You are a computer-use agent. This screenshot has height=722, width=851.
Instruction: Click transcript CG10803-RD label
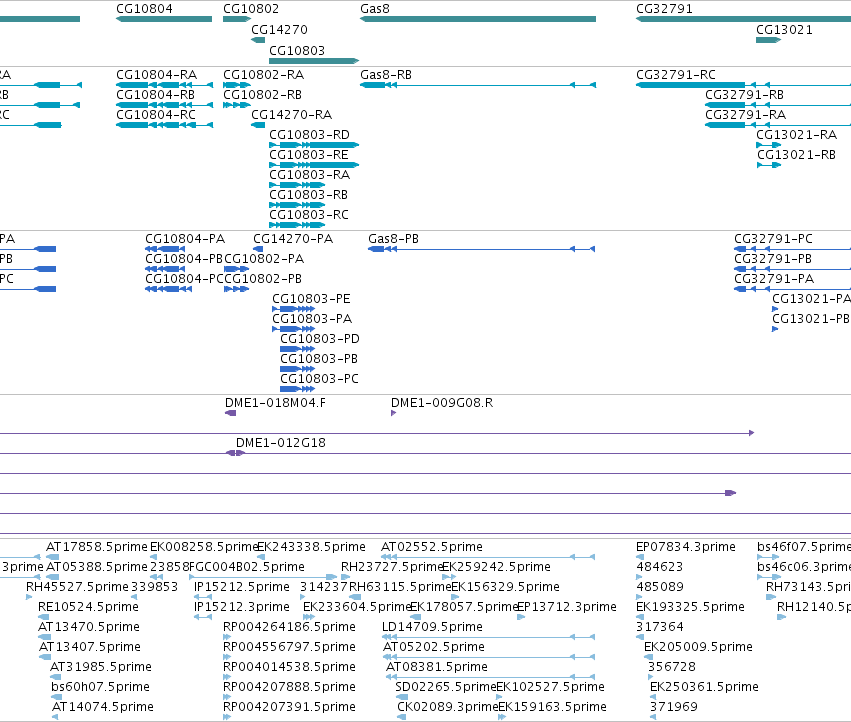pos(309,135)
